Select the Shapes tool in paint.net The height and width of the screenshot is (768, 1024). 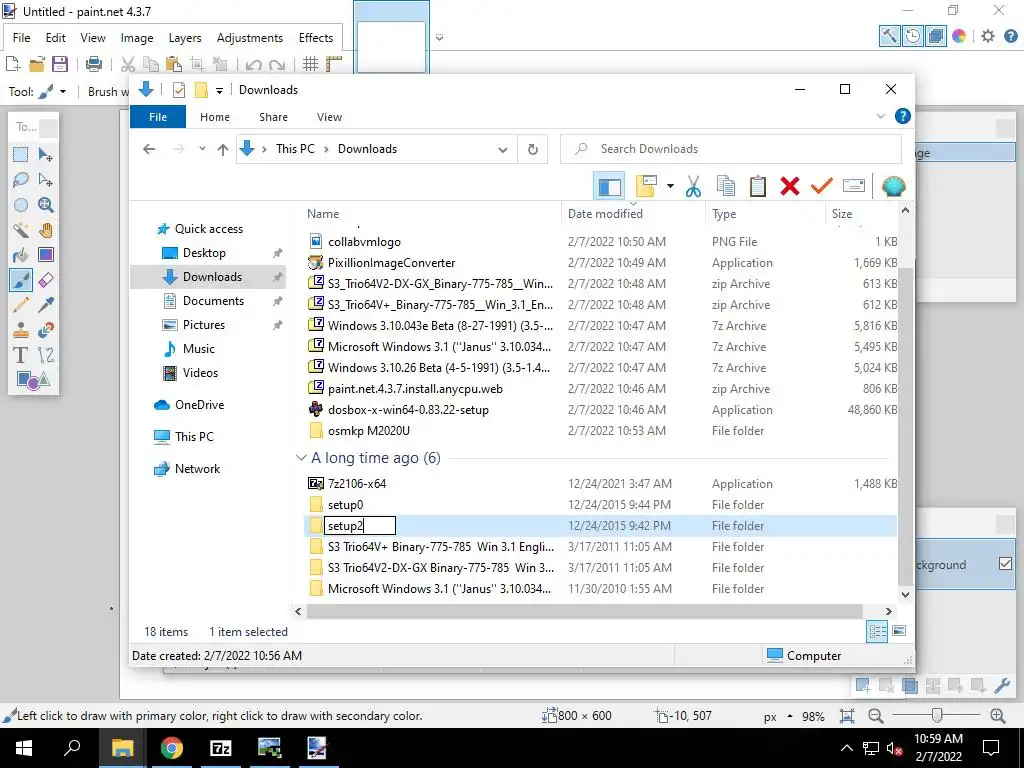(33, 379)
